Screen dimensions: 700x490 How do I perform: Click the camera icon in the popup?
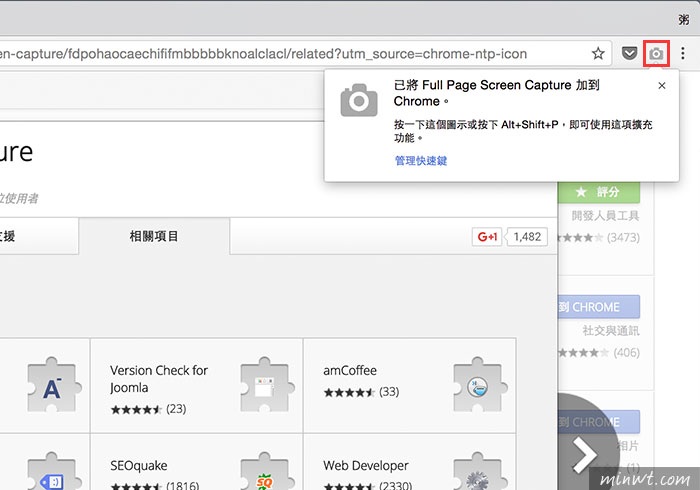[x=358, y=100]
